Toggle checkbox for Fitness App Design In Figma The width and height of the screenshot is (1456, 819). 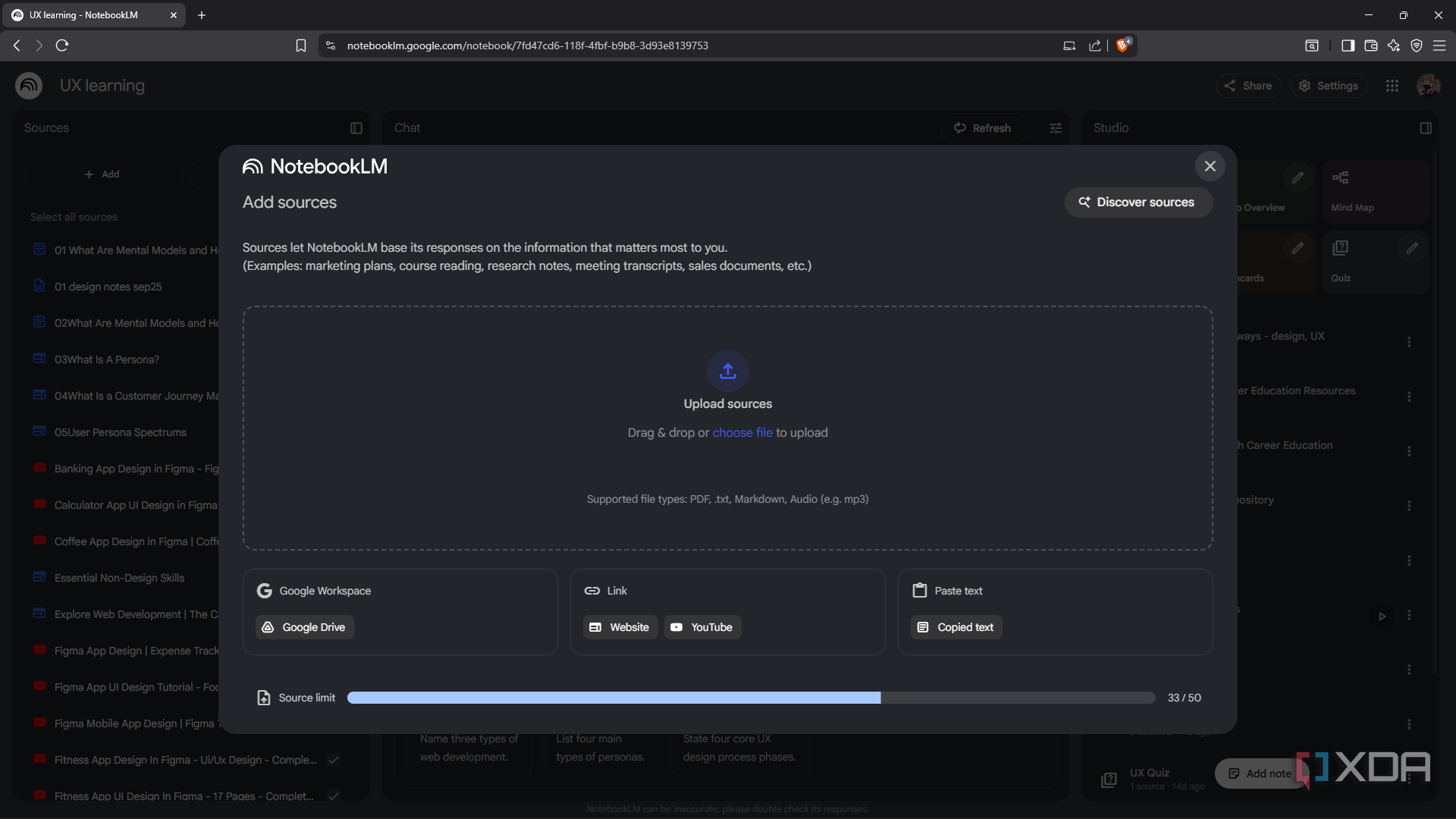(x=334, y=760)
